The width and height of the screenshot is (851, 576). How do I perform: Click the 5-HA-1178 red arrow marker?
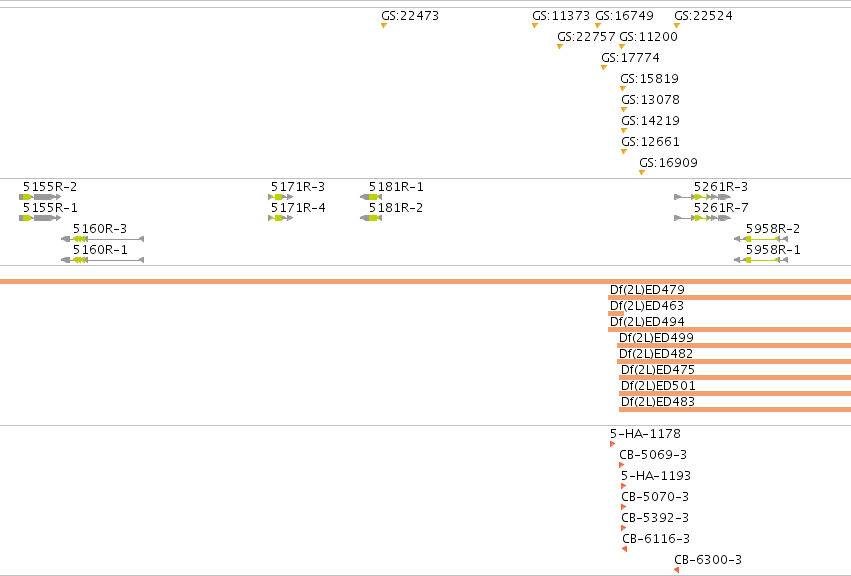(x=612, y=444)
